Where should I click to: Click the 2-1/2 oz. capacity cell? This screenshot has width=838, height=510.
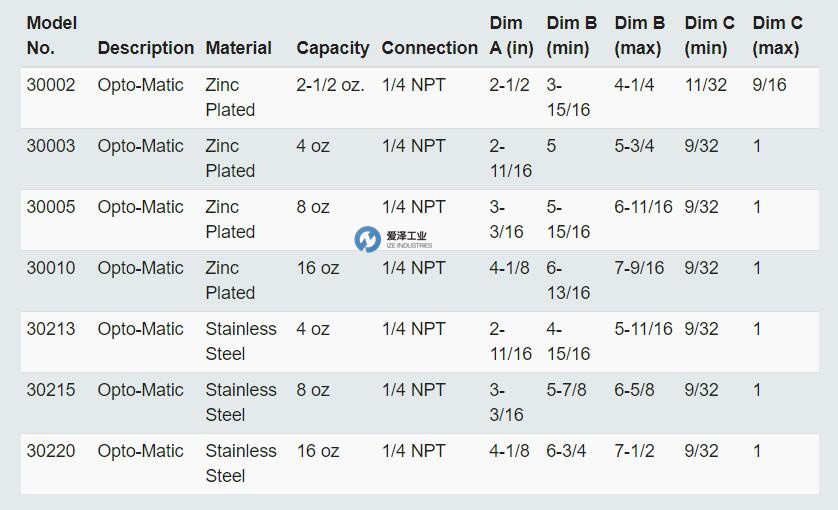pos(331,86)
